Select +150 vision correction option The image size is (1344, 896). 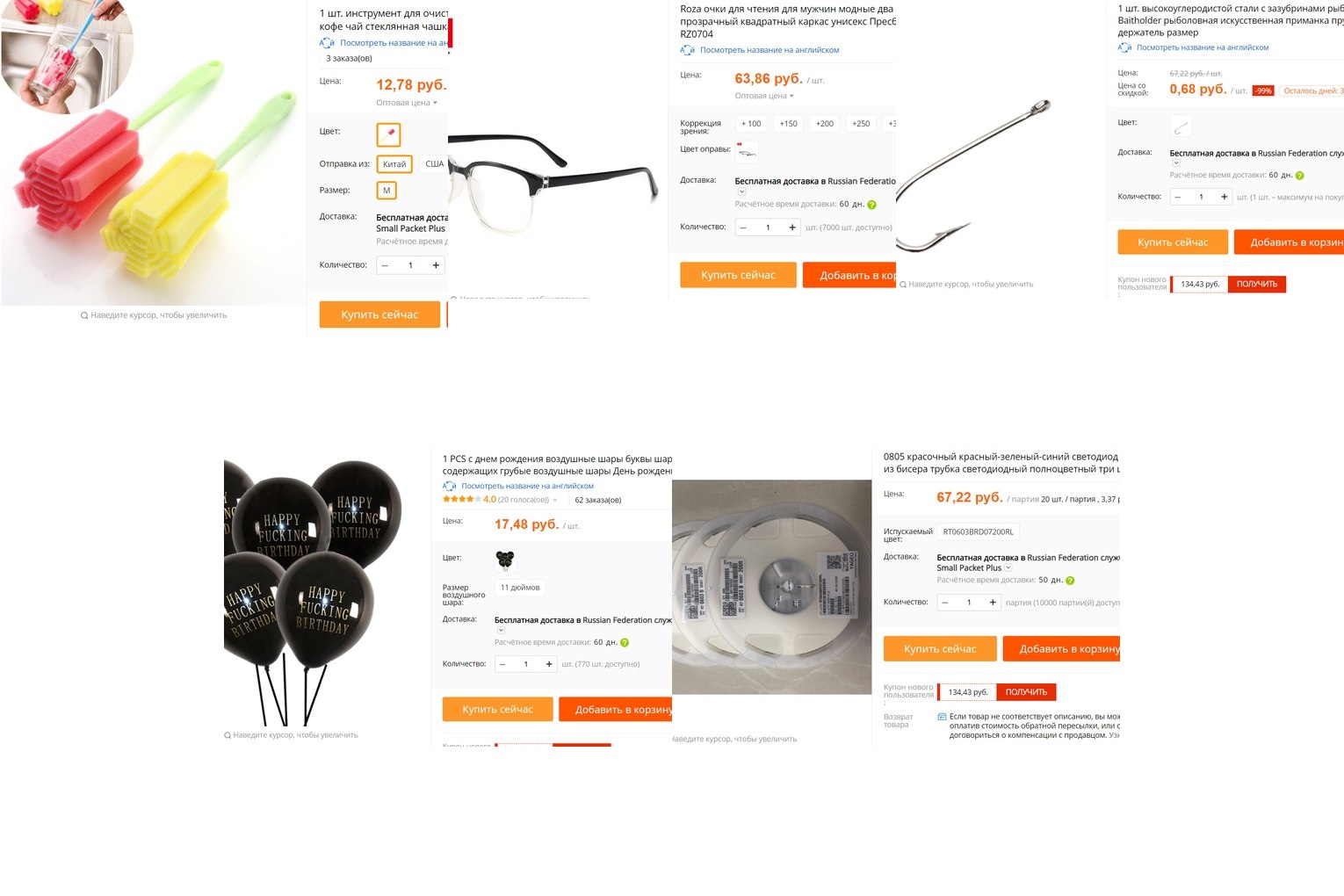(788, 124)
